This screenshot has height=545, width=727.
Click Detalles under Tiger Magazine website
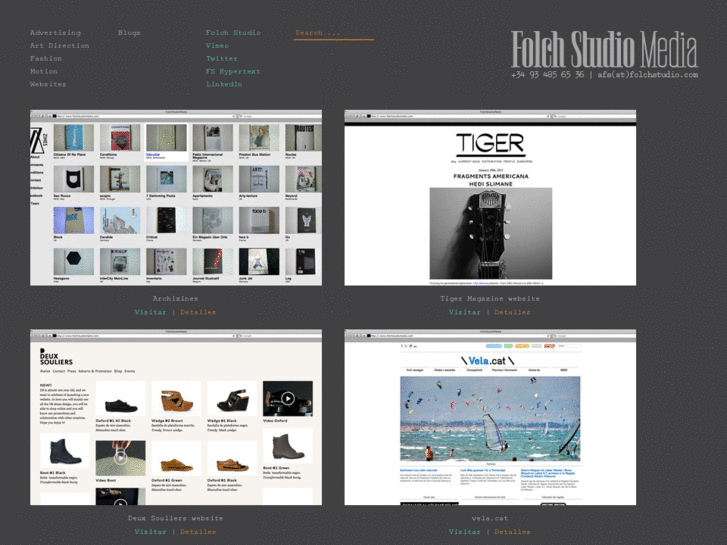(512, 312)
